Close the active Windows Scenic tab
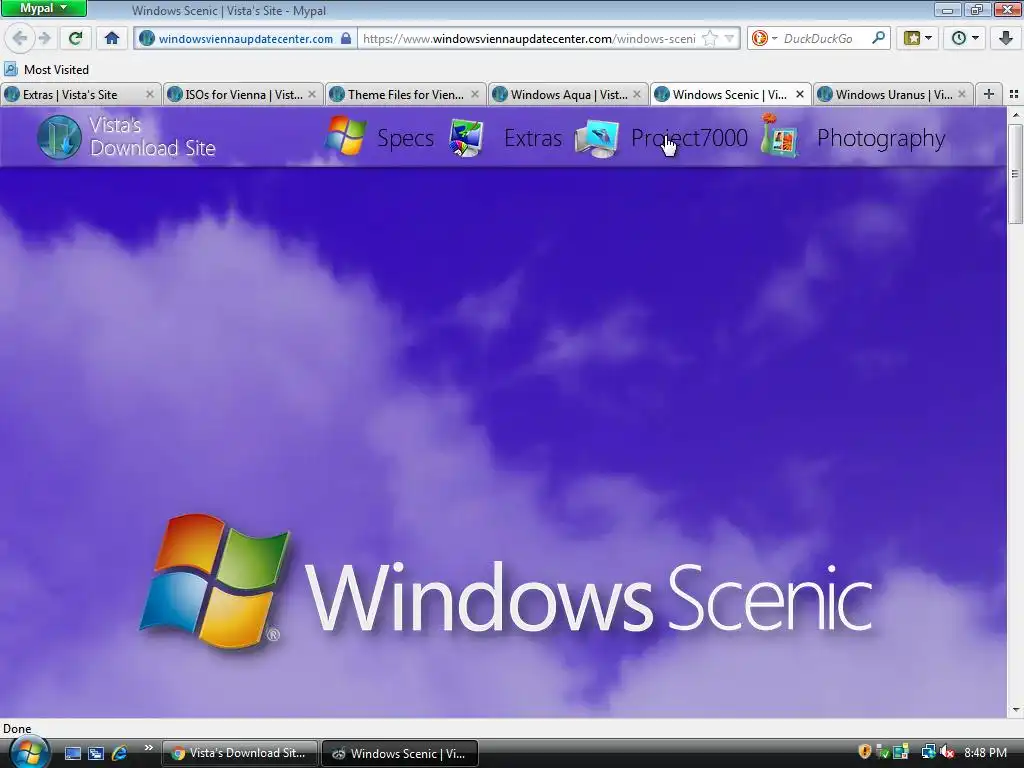The width and height of the screenshot is (1024, 768). [799, 95]
